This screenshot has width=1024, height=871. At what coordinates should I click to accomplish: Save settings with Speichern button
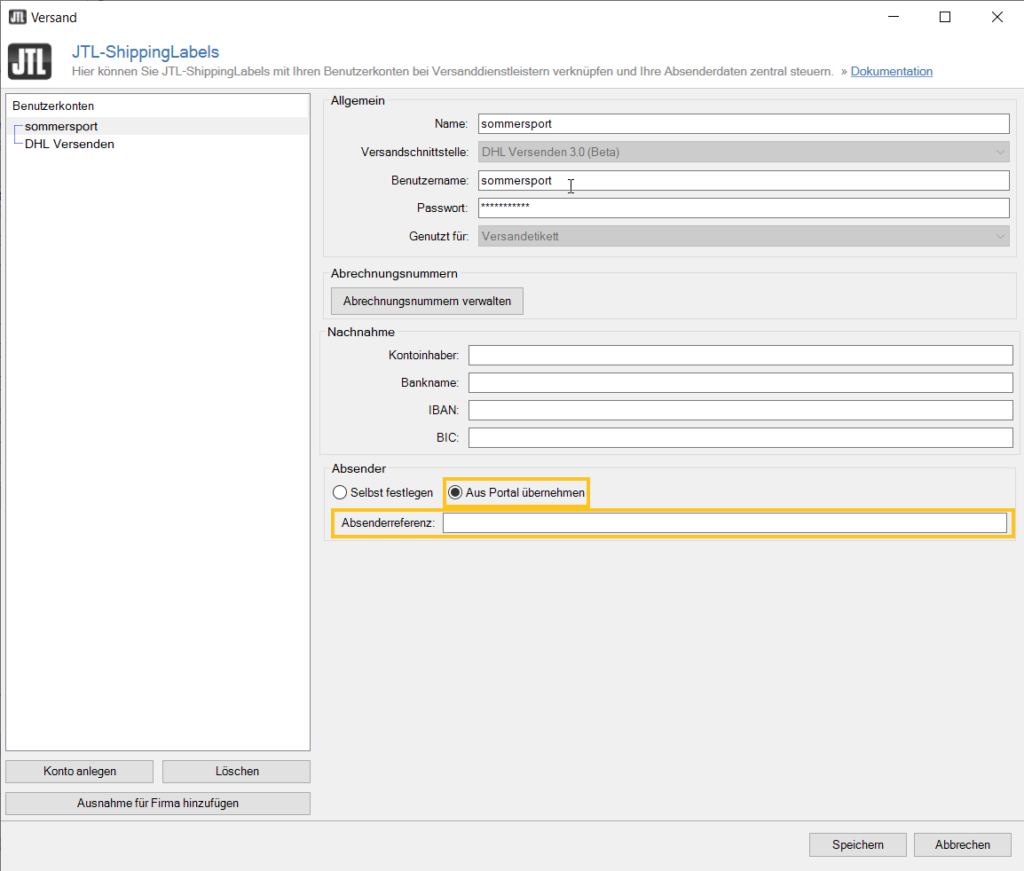857,845
